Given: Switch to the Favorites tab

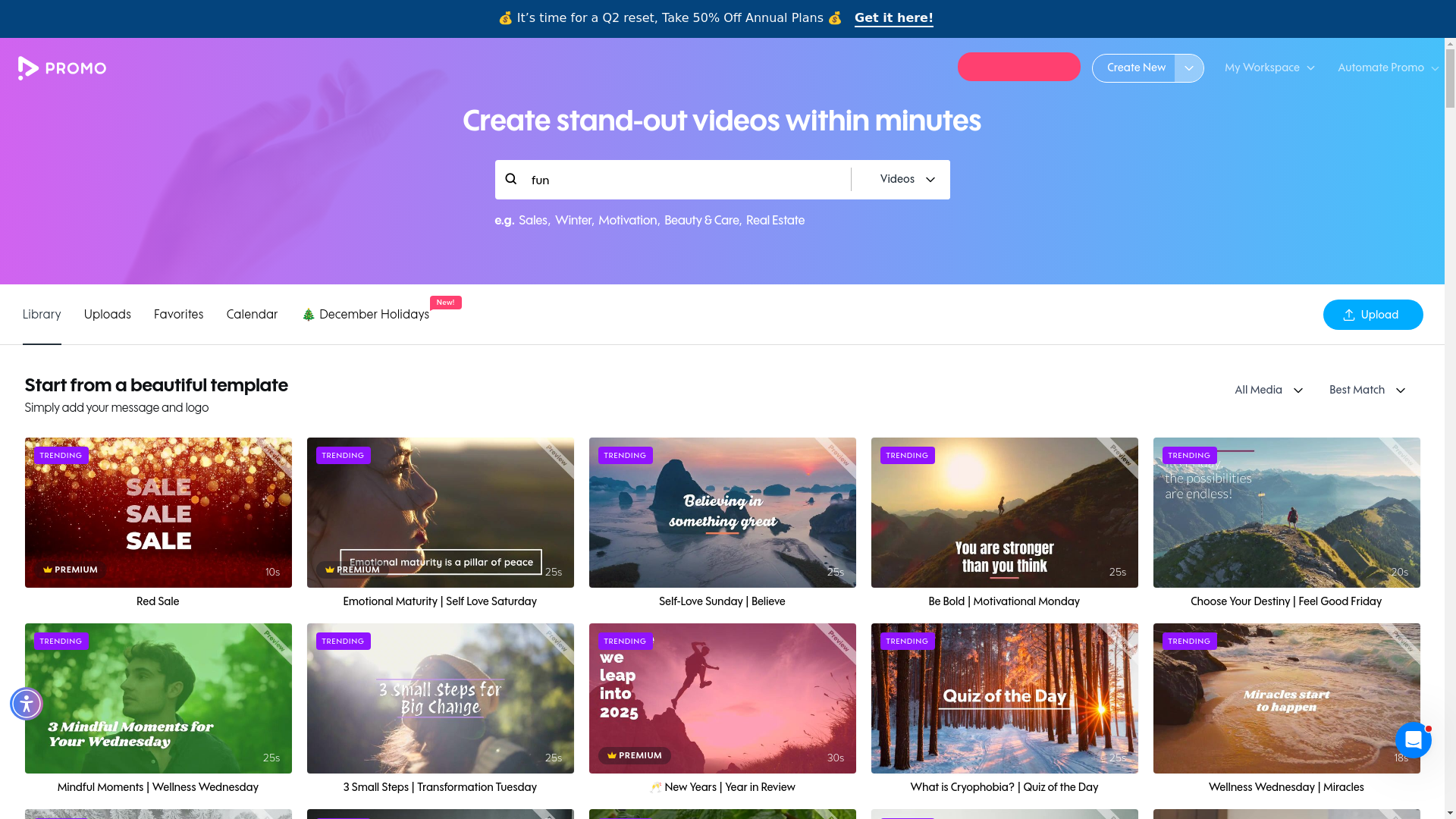Looking at the screenshot, I should (178, 315).
